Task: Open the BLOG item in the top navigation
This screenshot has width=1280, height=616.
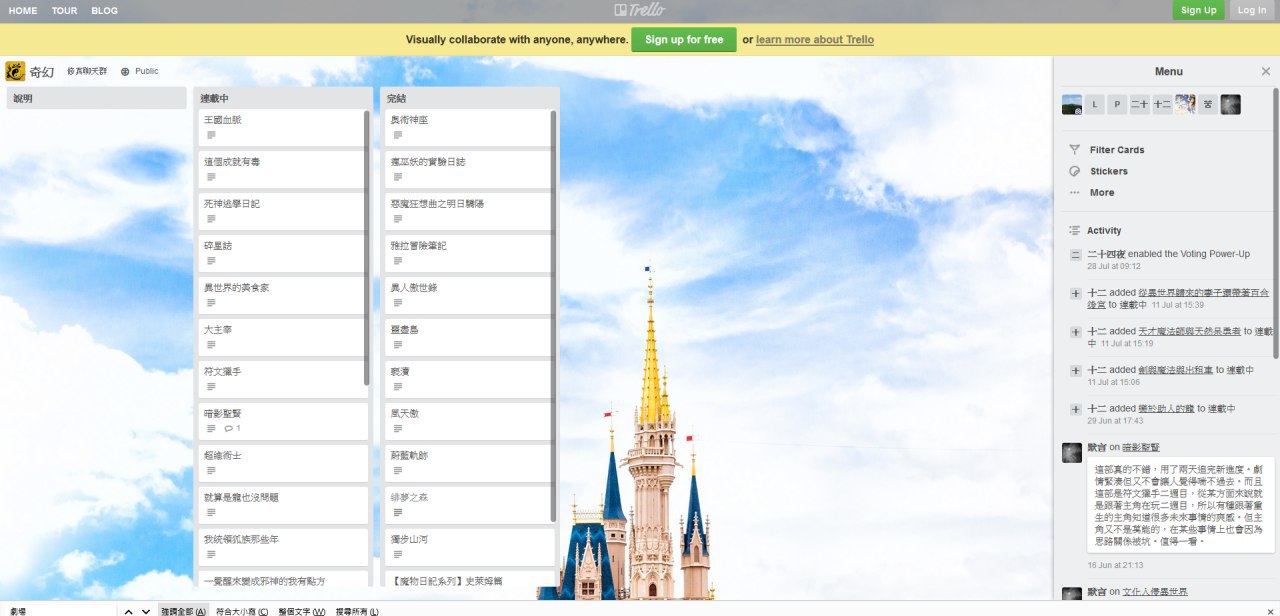Action: 104,11
